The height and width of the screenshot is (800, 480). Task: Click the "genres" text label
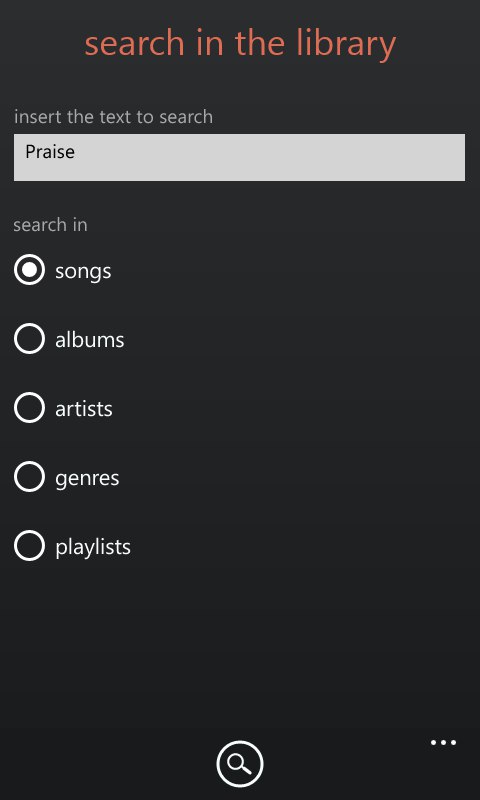pyautogui.click(x=87, y=479)
